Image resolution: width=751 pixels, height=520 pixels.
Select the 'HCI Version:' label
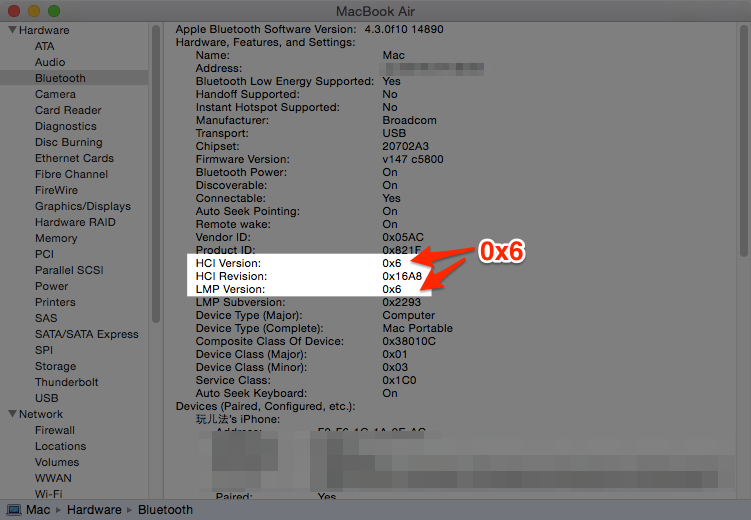coord(228,263)
